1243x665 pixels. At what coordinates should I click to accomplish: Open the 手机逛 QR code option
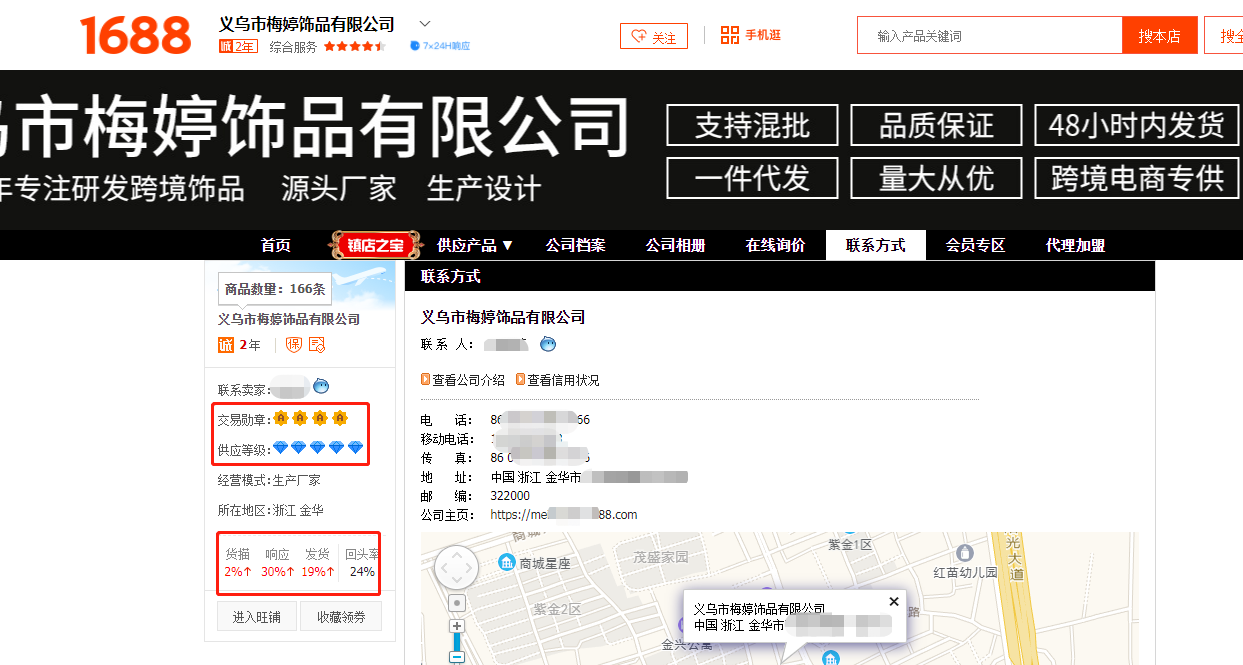[x=751, y=35]
